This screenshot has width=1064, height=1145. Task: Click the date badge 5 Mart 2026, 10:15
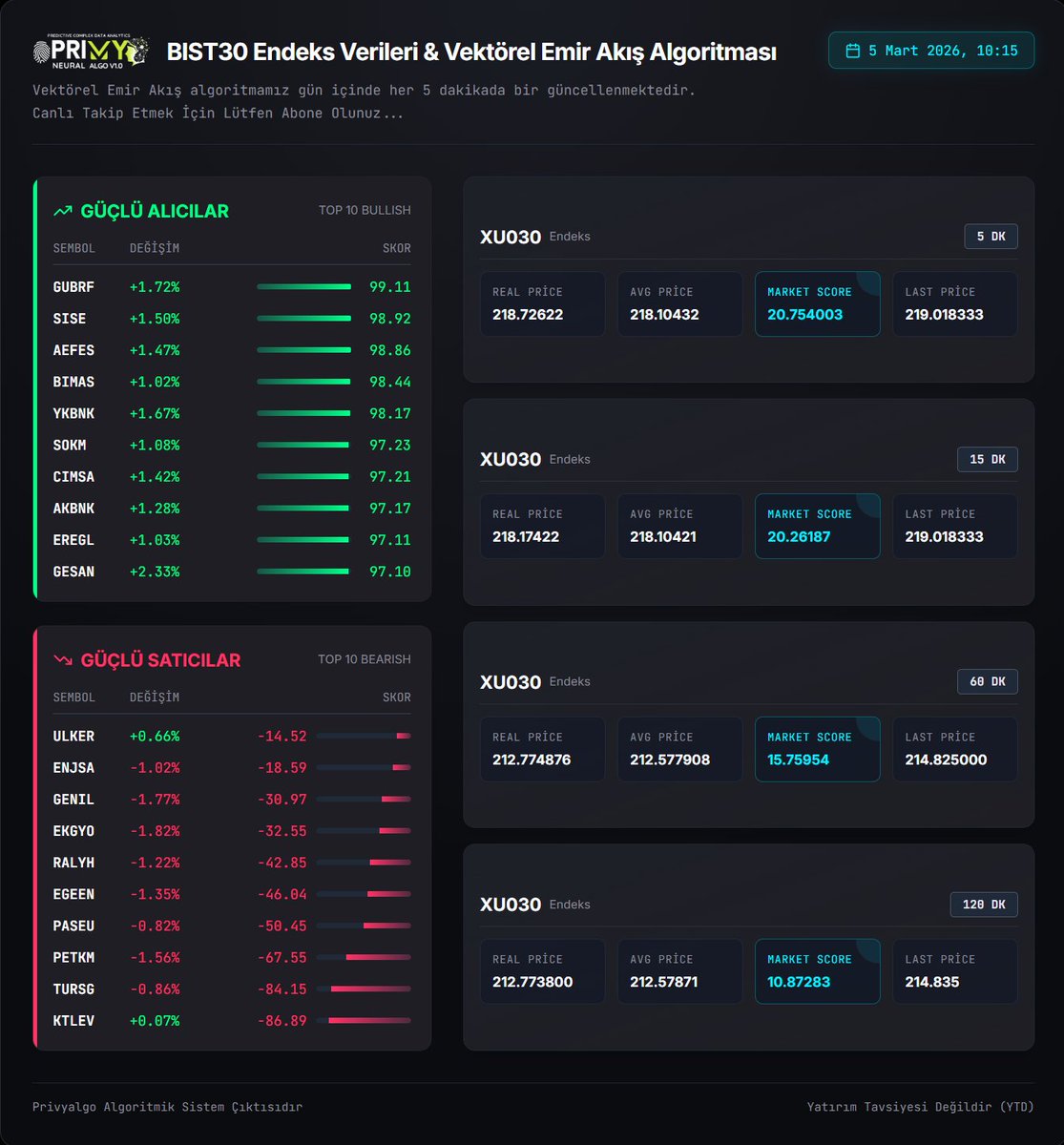coord(931,51)
